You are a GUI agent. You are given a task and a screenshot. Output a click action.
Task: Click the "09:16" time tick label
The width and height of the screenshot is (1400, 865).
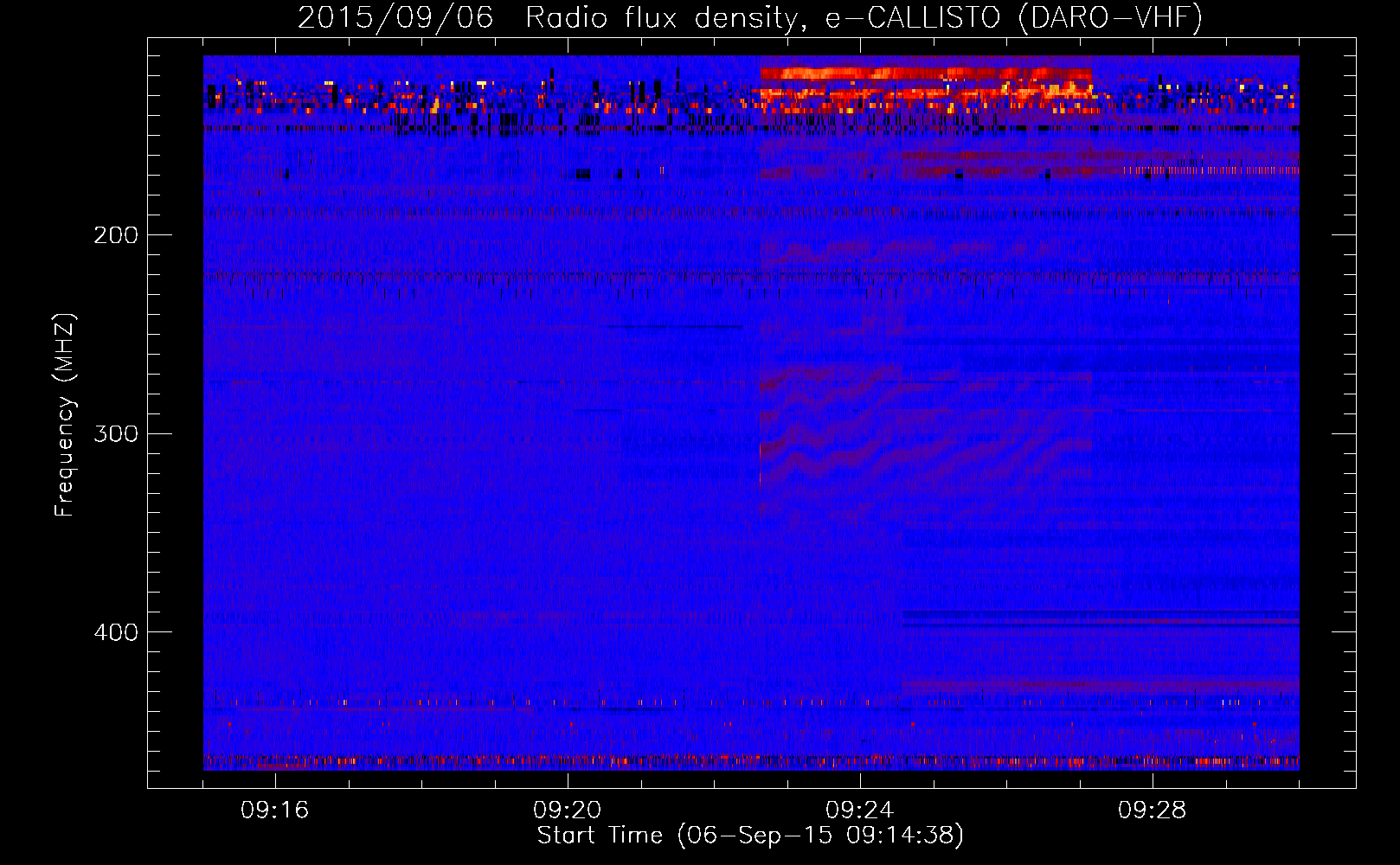point(275,811)
